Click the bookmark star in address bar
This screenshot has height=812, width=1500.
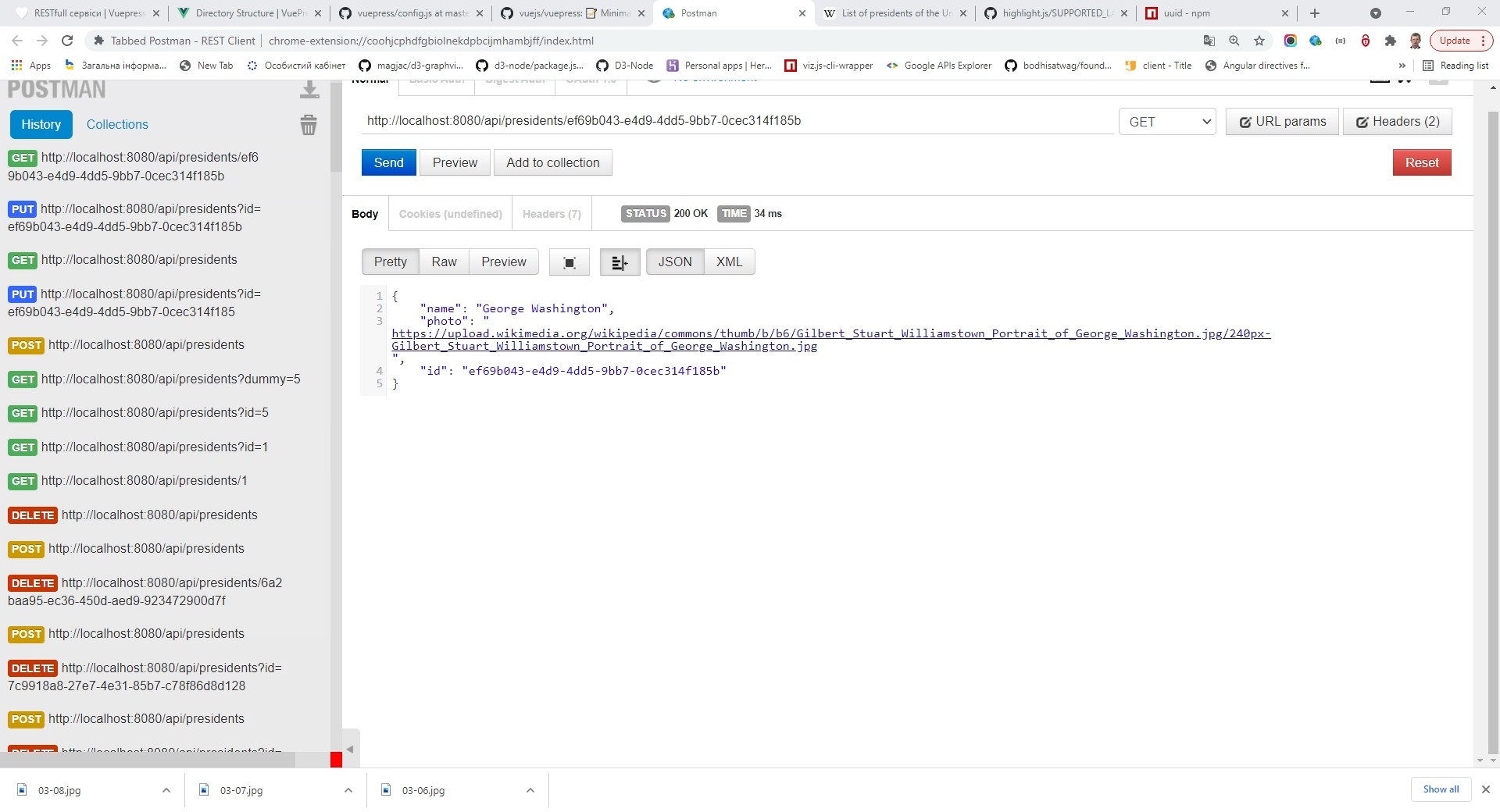click(x=1259, y=41)
